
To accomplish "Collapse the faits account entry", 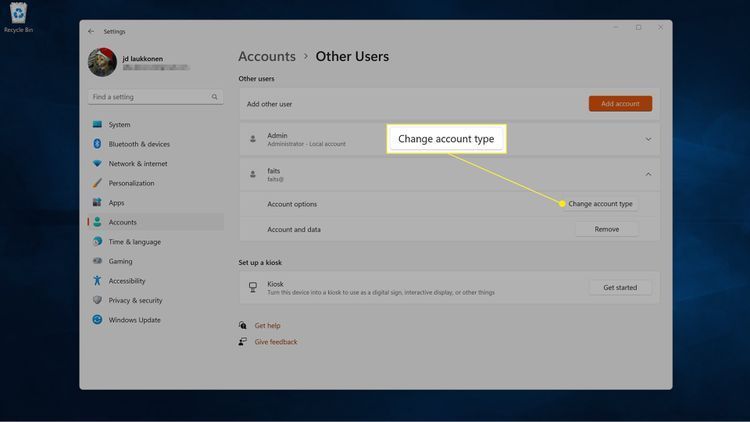I will [x=648, y=174].
